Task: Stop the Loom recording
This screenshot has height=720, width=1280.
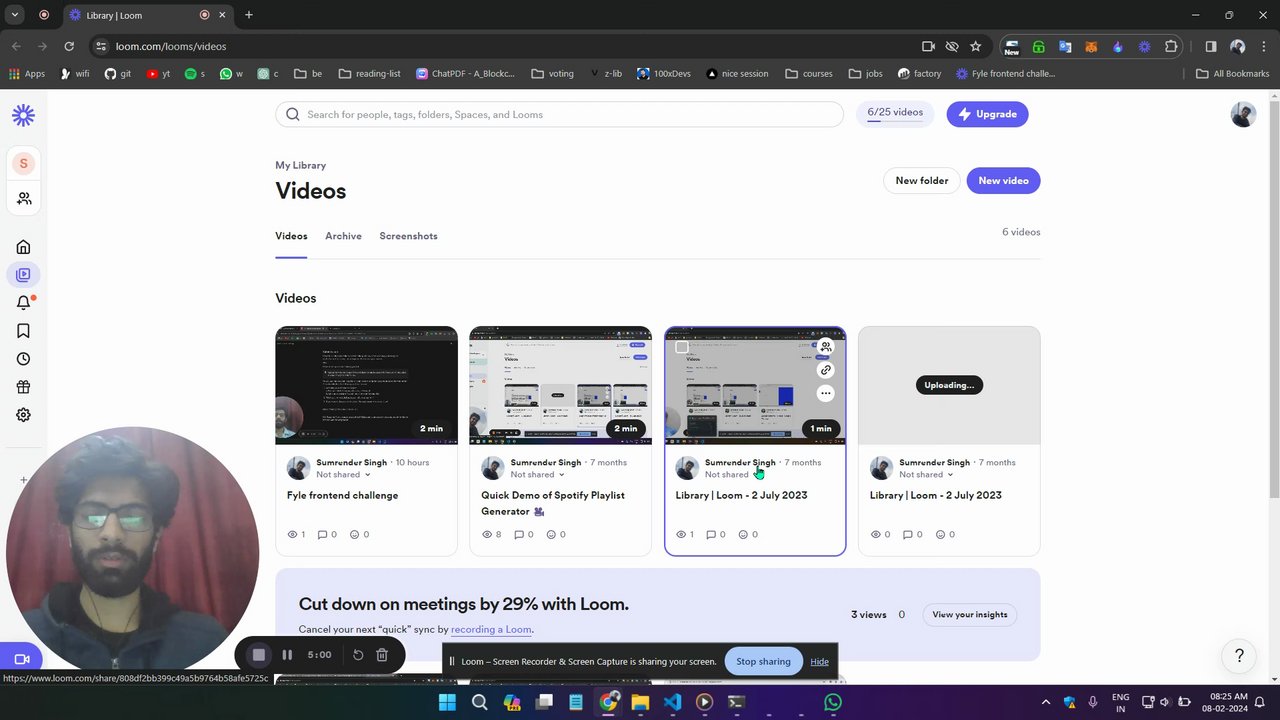Action: click(x=258, y=655)
